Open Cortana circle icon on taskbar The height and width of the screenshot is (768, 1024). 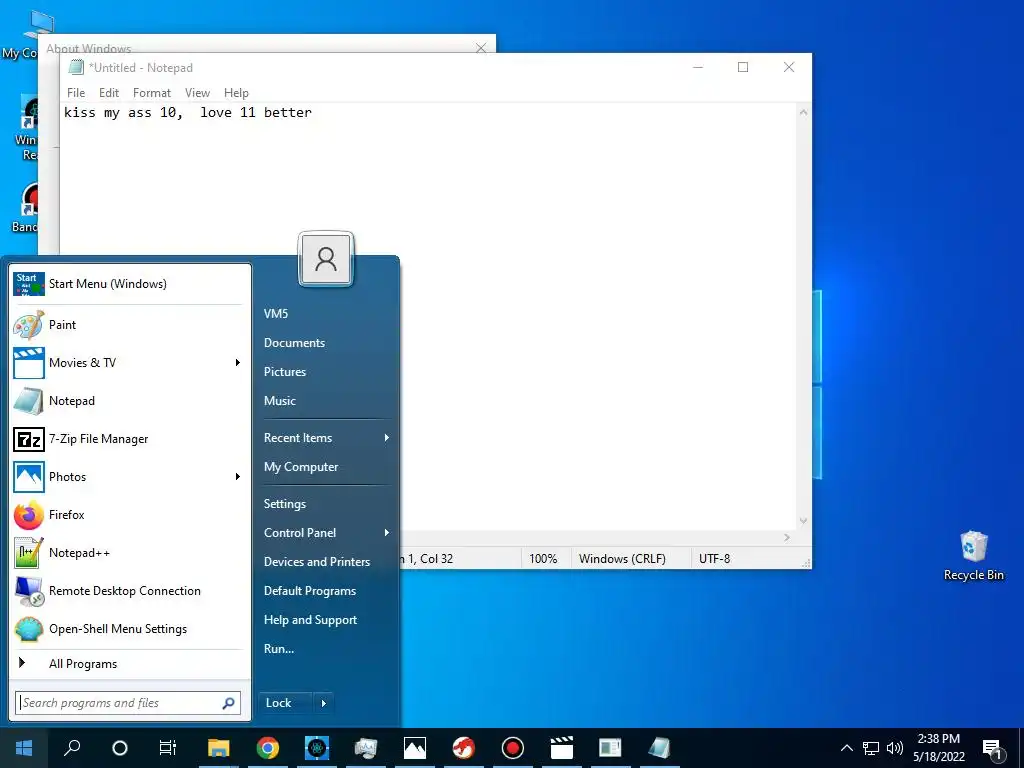[x=120, y=748]
